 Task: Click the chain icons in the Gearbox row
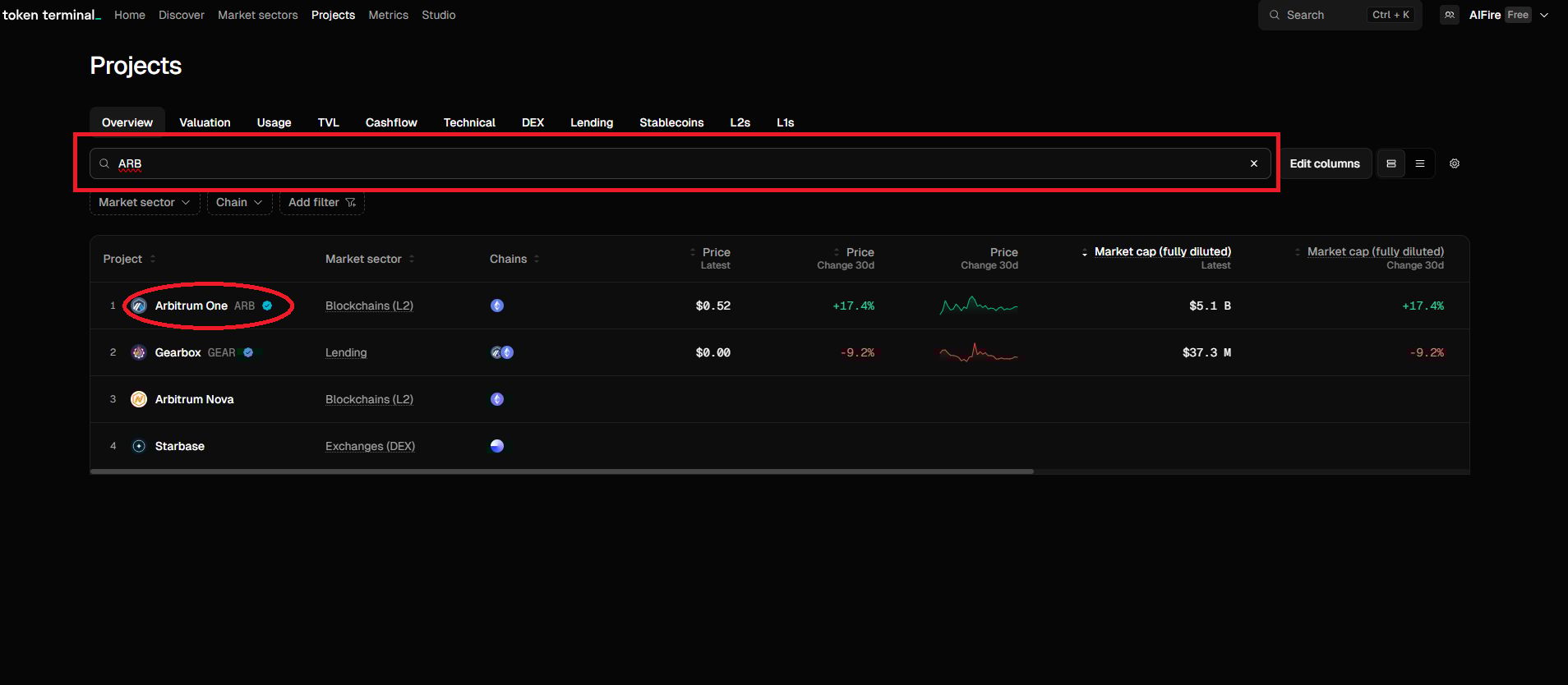coord(502,352)
